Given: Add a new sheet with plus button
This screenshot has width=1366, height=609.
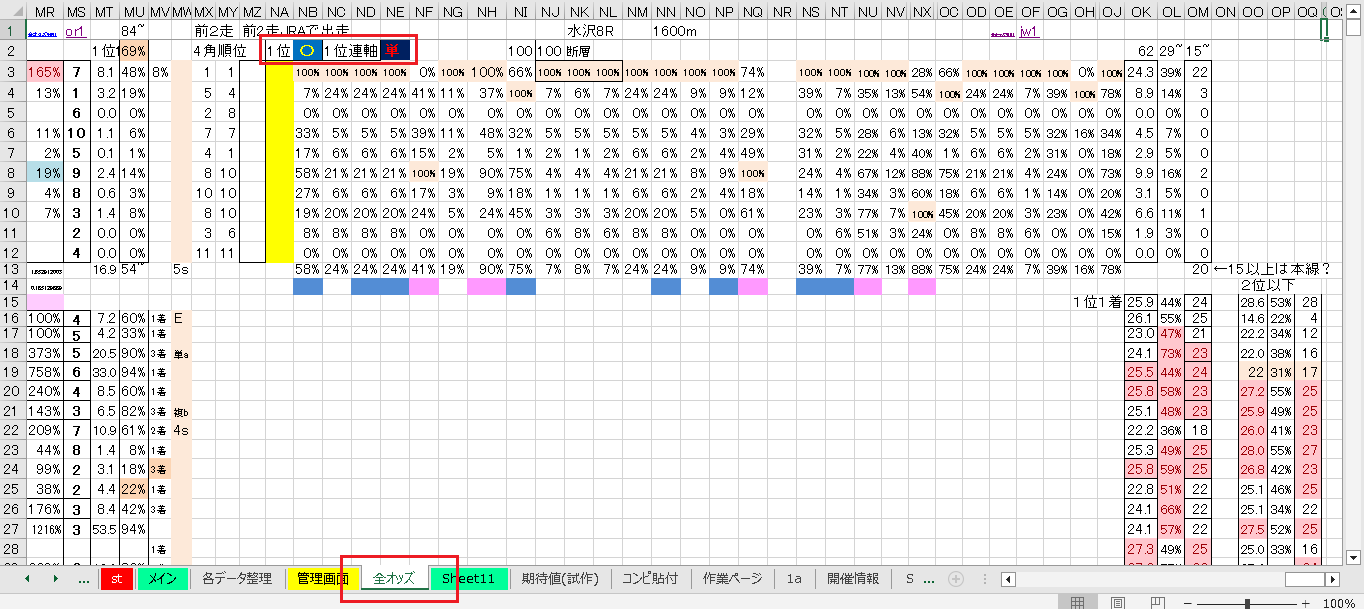Looking at the screenshot, I should point(956,579).
